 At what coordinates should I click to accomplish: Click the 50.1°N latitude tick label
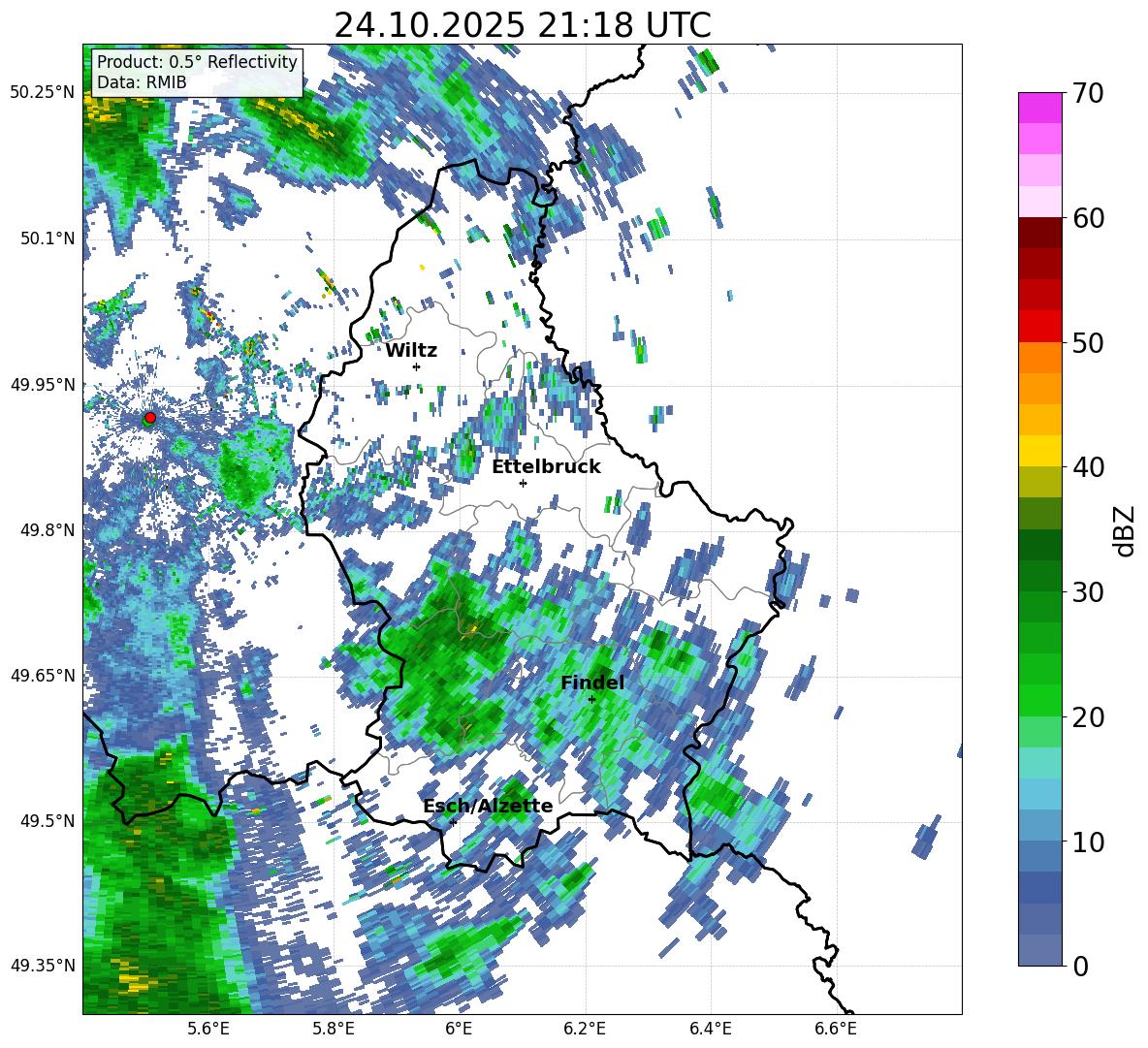[x=47, y=239]
